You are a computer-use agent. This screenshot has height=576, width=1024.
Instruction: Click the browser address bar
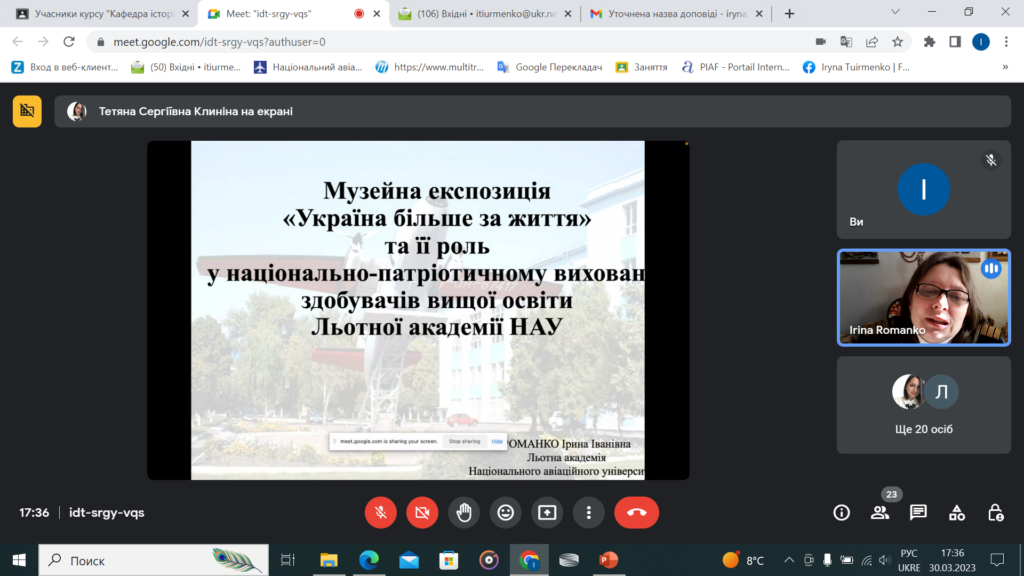point(450,42)
